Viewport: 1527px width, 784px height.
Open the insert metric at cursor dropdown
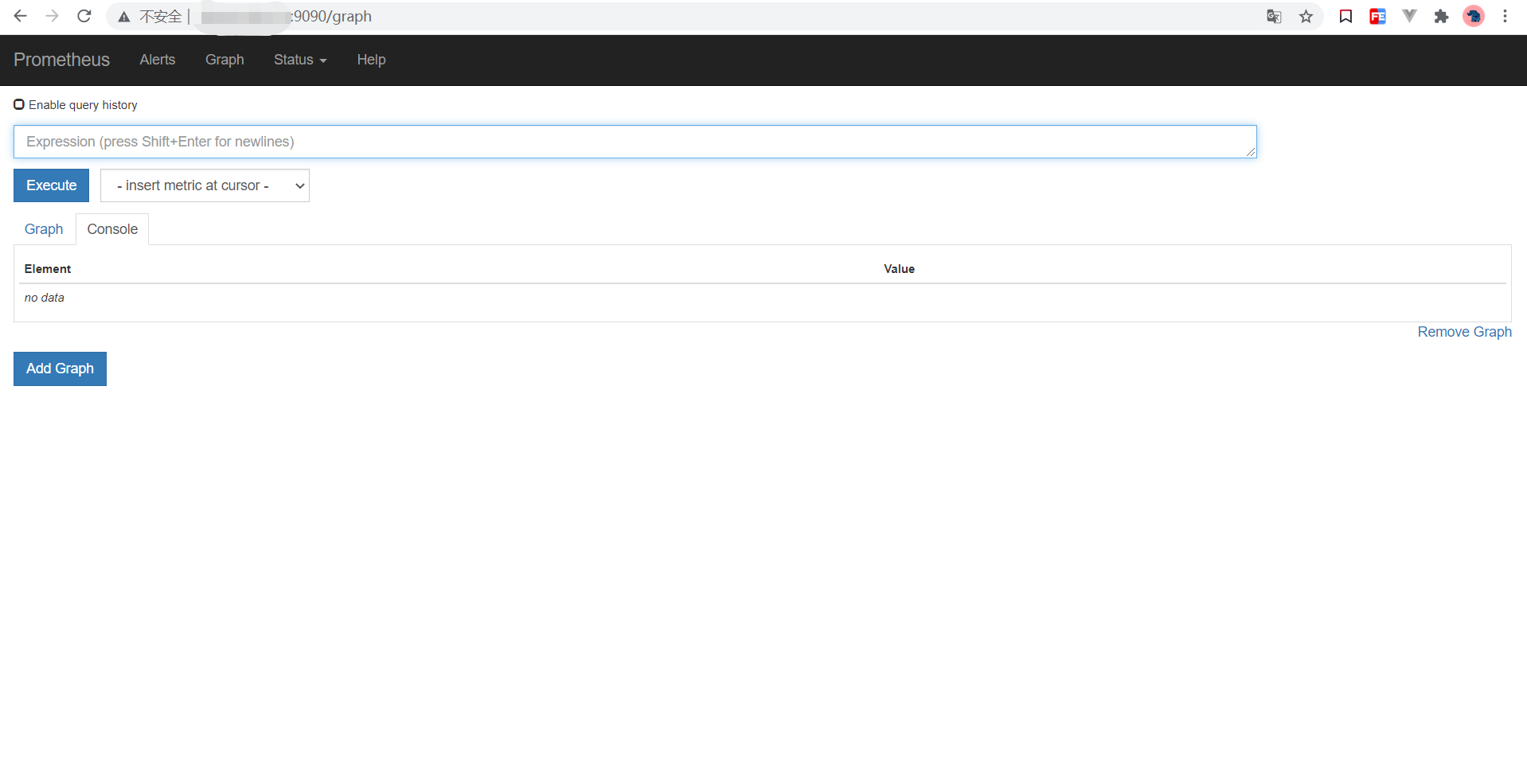pos(205,185)
